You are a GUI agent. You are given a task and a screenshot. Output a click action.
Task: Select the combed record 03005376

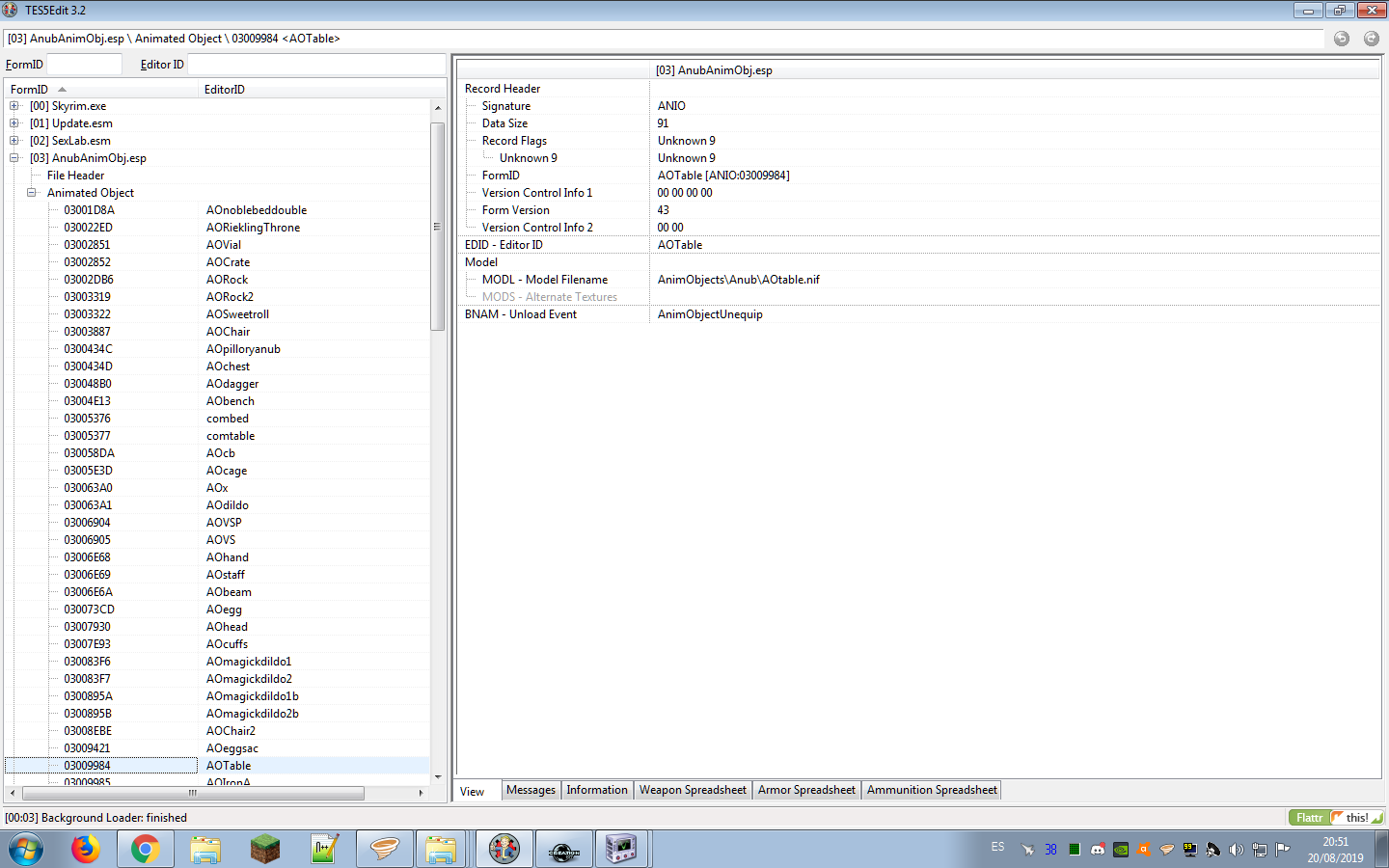click(x=217, y=419)
